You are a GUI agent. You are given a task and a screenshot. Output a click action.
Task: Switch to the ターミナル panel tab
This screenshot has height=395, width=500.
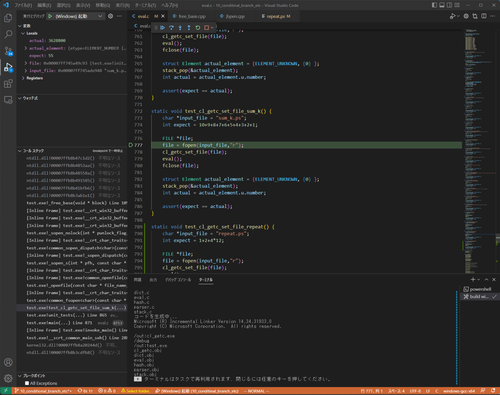pos(206,280)
